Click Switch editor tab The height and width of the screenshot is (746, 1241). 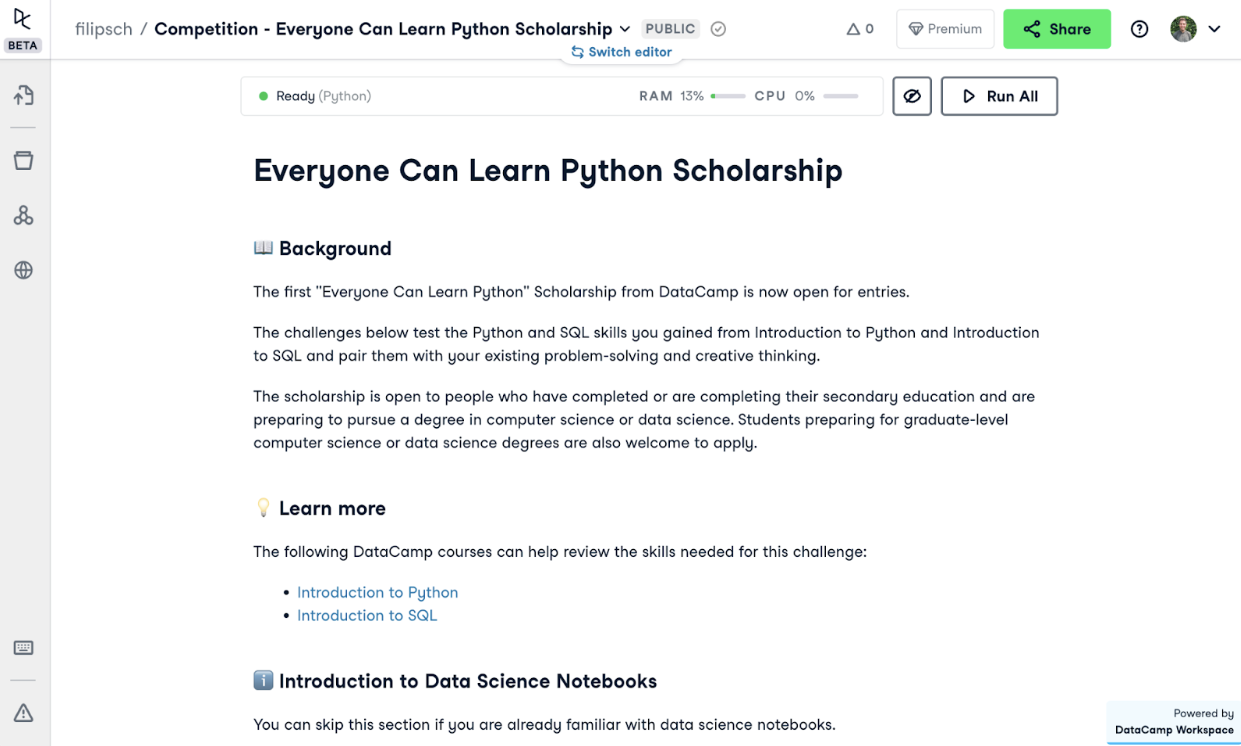click(x=621, y=52)
